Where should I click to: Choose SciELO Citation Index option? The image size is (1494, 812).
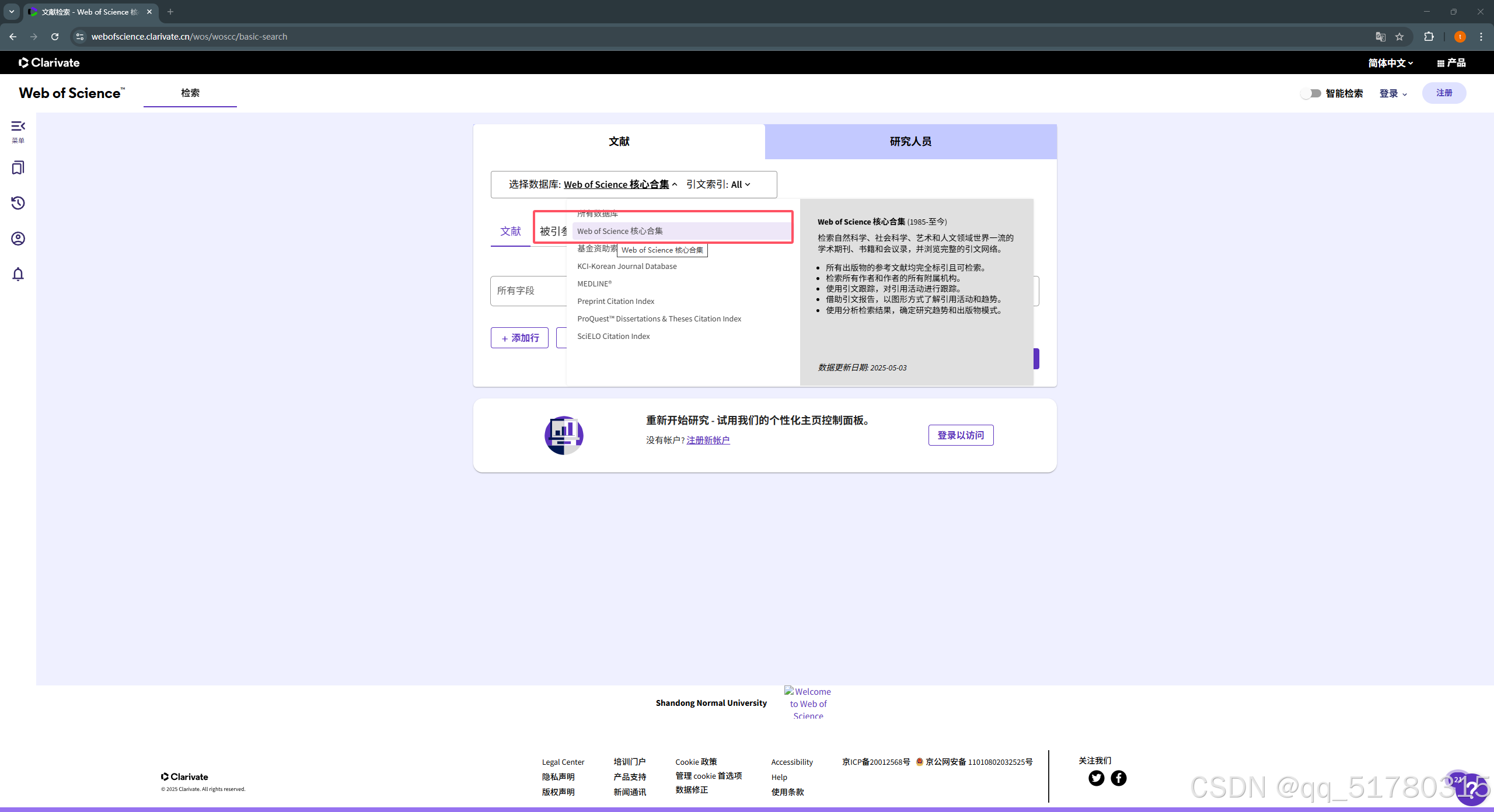pyautogui.click(x=613, y=336)
